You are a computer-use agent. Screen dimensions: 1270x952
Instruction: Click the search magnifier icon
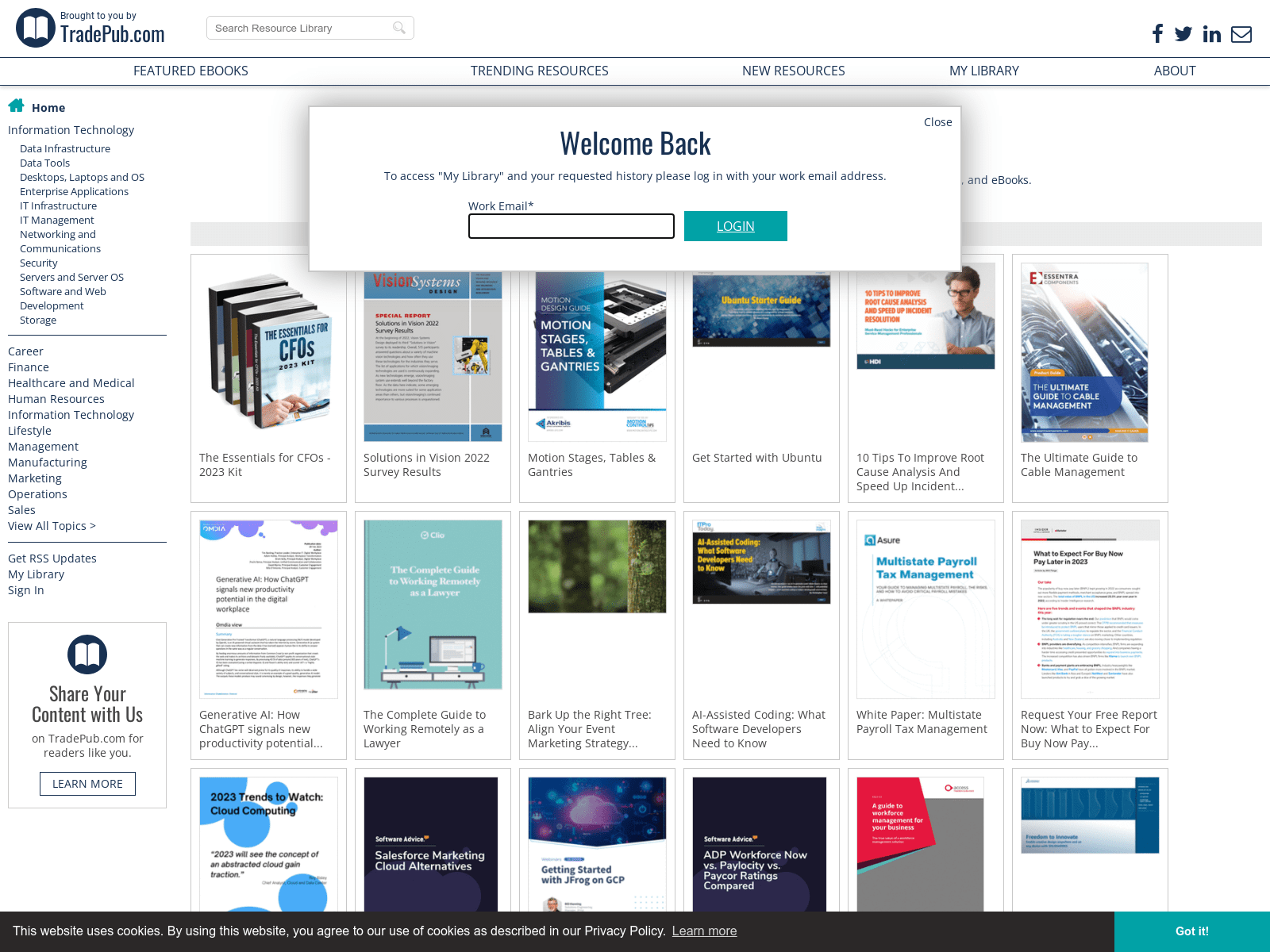[x=399, y=28]
